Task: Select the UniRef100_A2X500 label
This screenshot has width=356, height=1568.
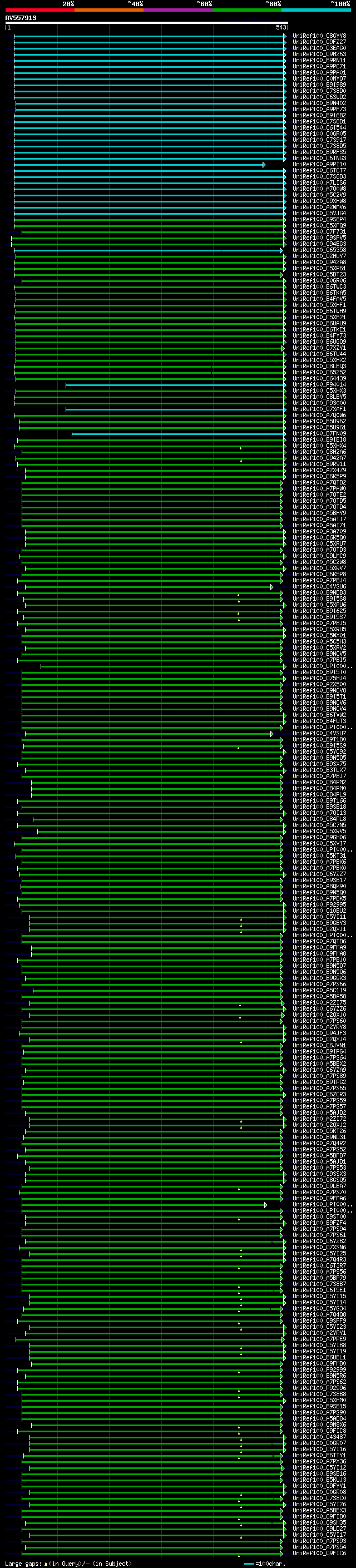Action: [319, 684]
